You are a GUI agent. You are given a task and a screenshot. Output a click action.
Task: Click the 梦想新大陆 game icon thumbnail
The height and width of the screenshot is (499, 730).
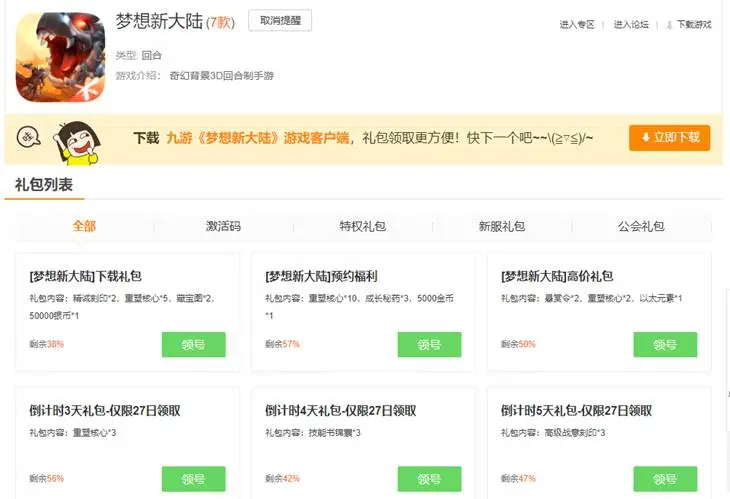(x=61, y=57)
